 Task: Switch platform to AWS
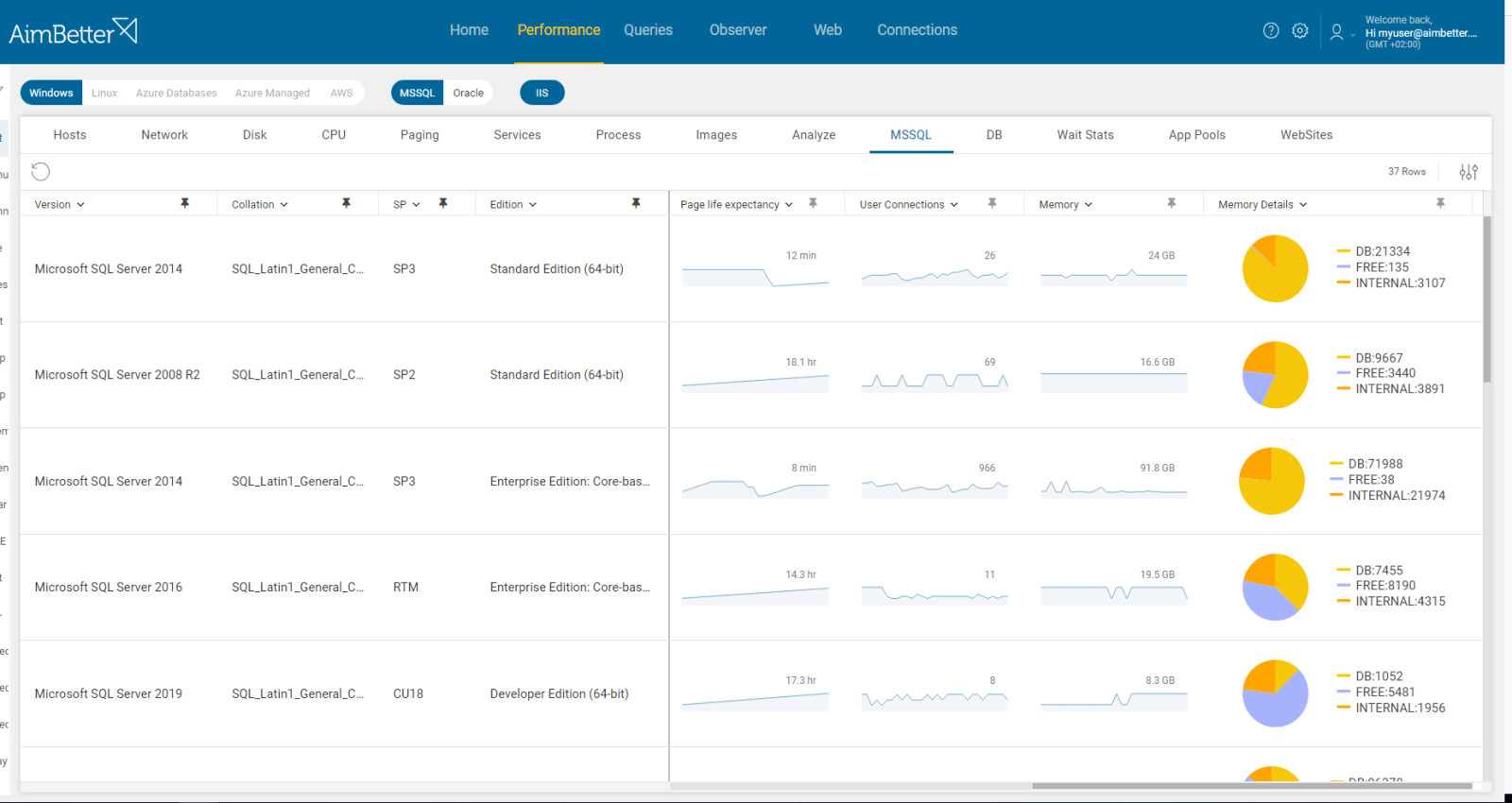coord(341,93)
